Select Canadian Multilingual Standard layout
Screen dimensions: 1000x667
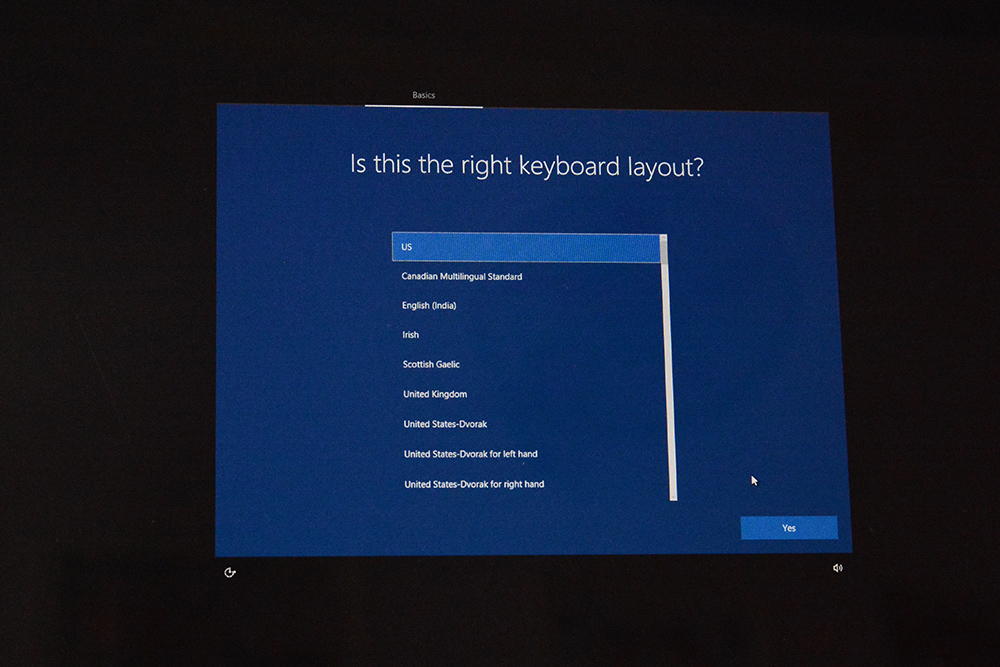coord(462,276)
